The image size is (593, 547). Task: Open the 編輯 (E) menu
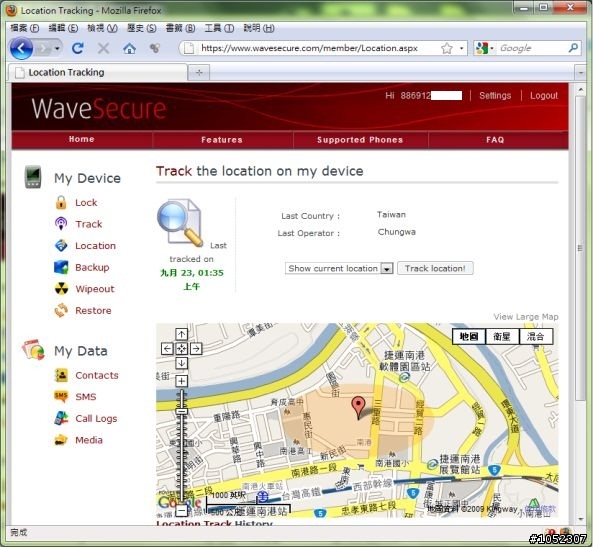click(x=63, y=28)
